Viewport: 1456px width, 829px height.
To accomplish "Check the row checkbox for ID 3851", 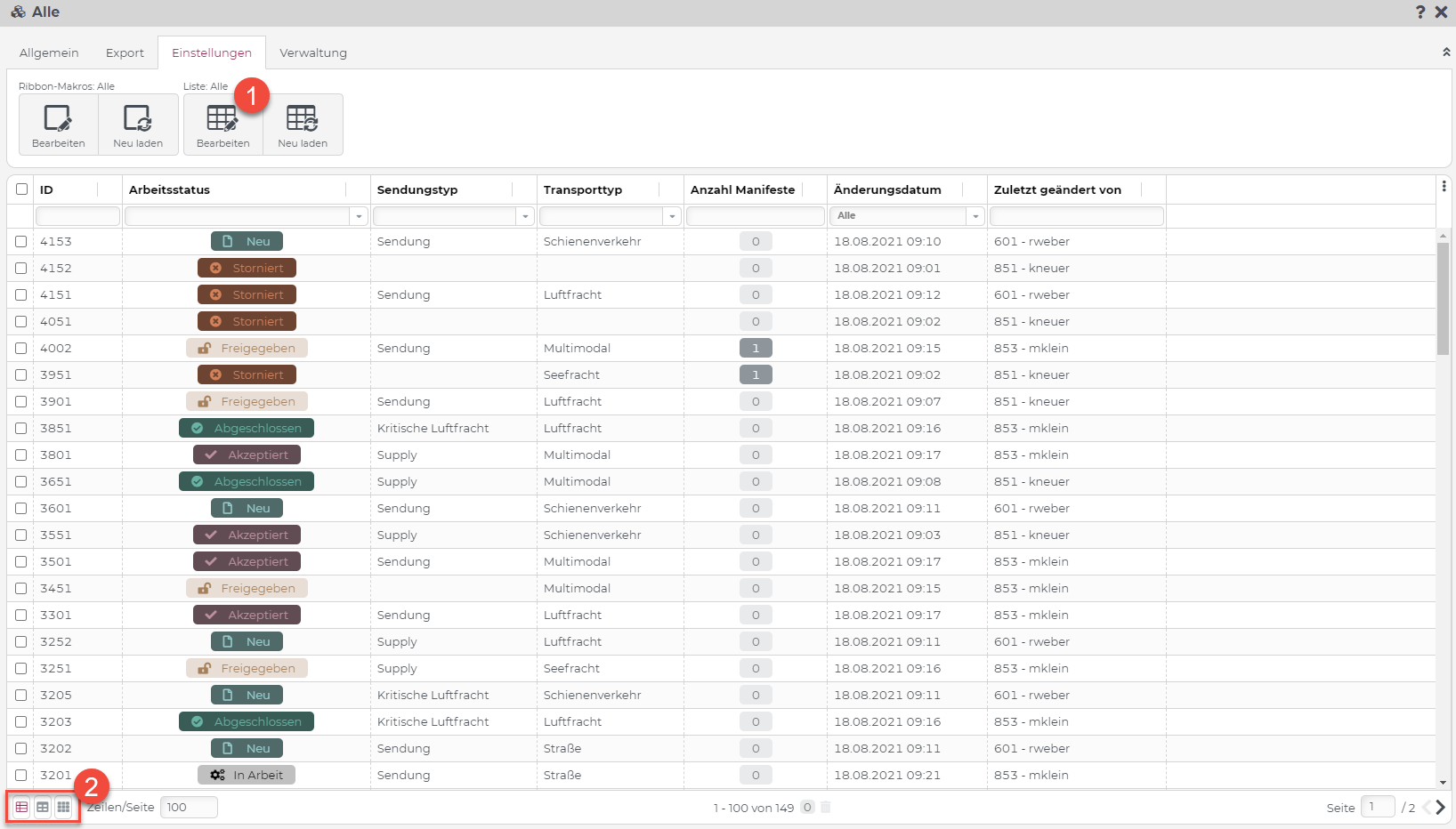I will (20, 428).
